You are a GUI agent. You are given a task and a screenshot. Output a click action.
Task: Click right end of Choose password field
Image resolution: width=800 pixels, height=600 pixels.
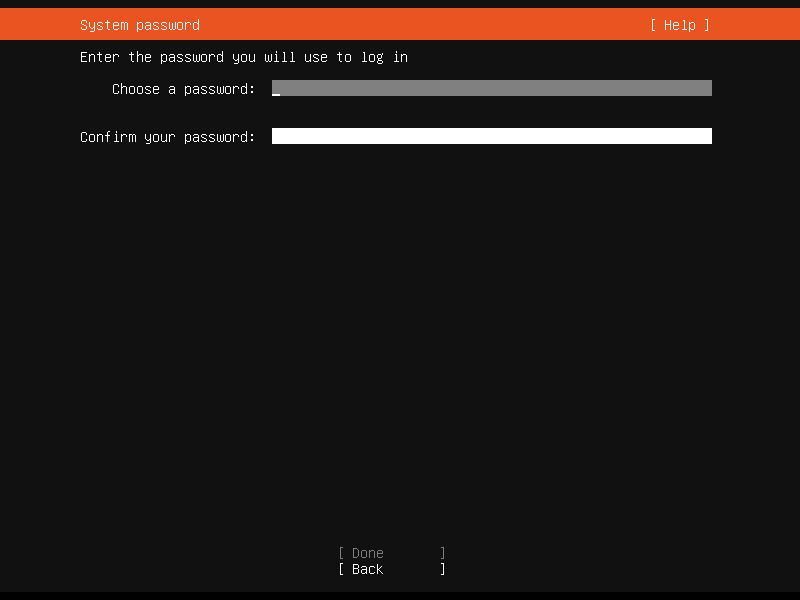click(x=705, y=88)
